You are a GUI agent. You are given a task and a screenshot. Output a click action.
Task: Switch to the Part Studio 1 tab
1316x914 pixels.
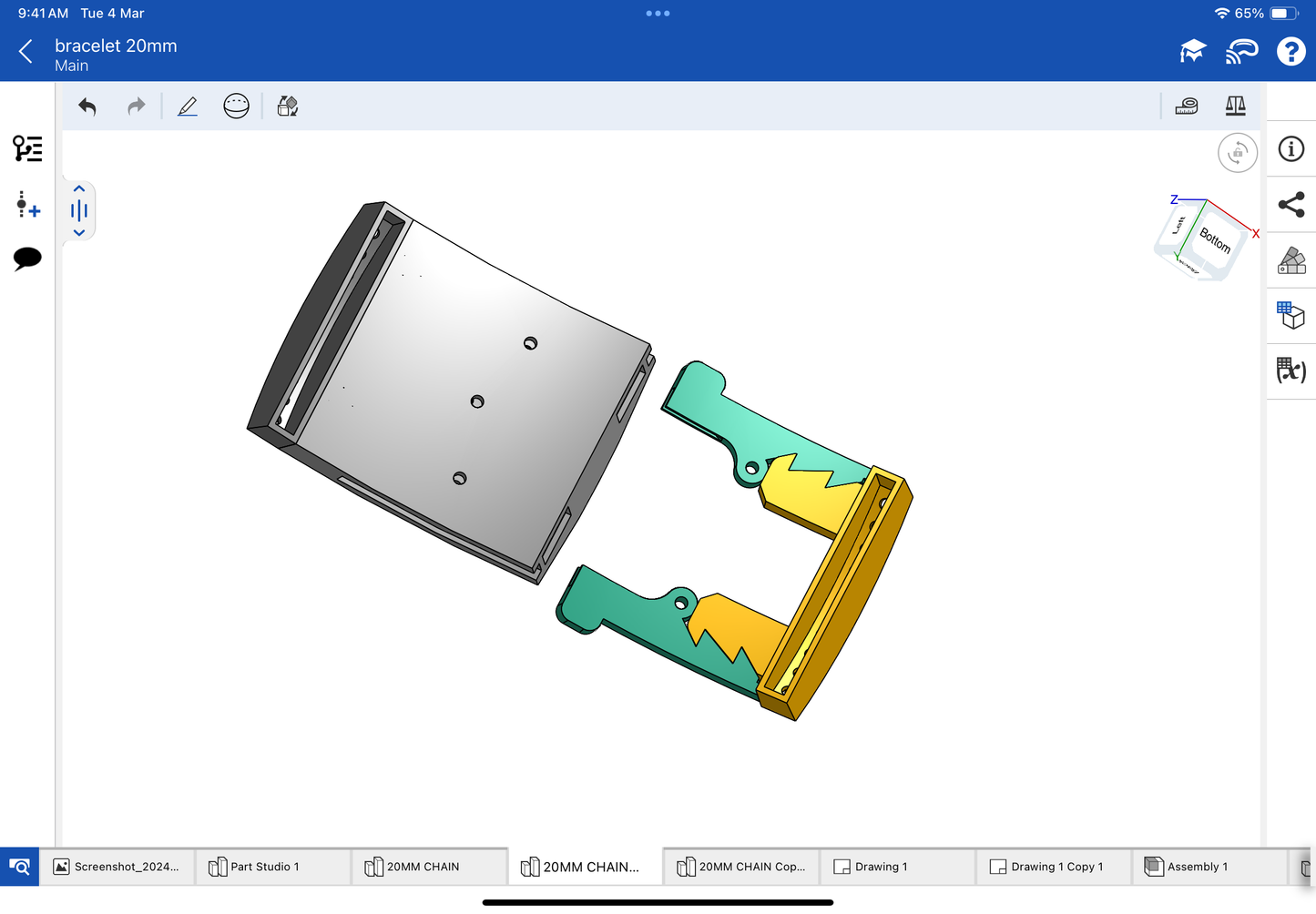coord(263,867)
